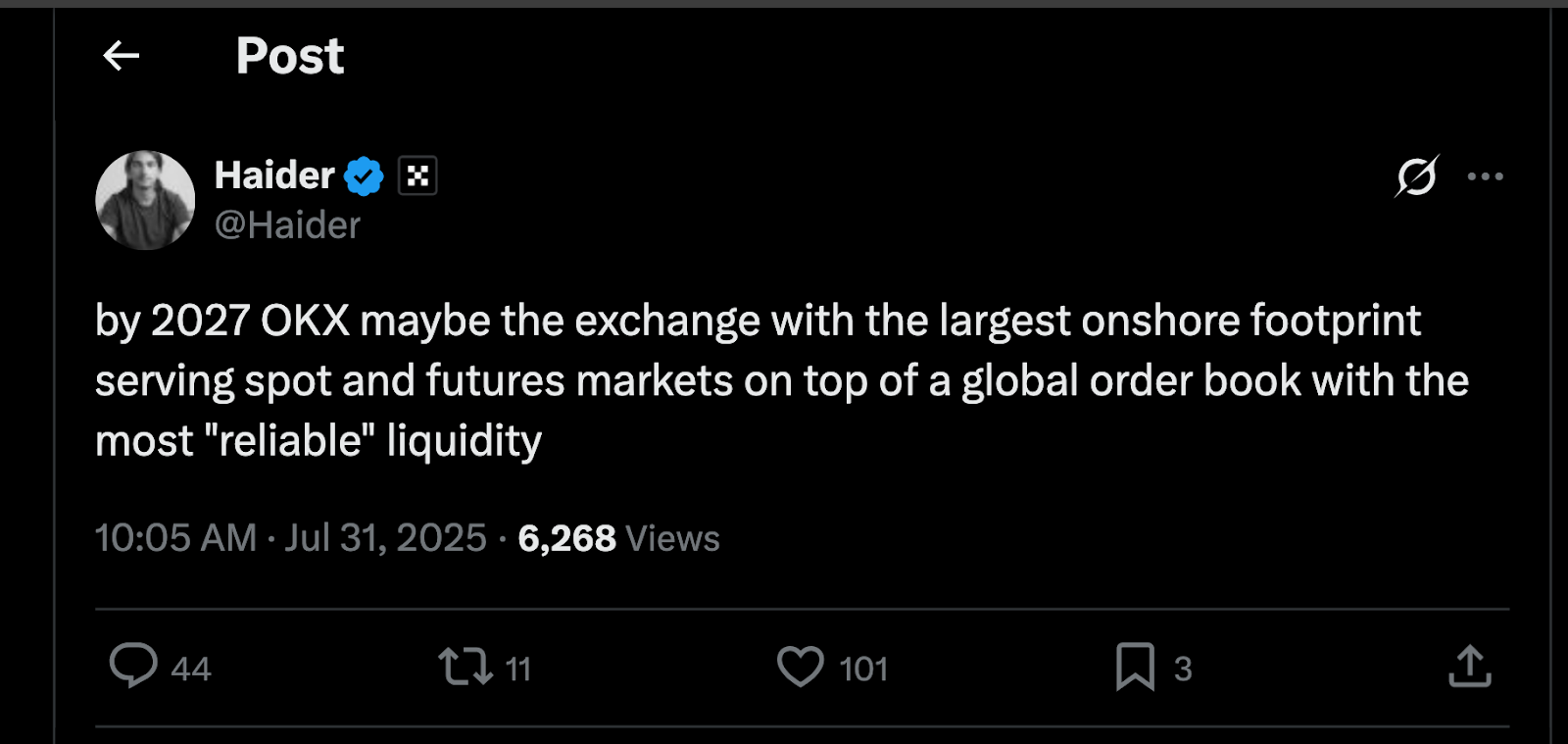
Task: Click the 10:05 AM Jul 31 timestamp
Action: pyautogui.click(x=290, y=538)
